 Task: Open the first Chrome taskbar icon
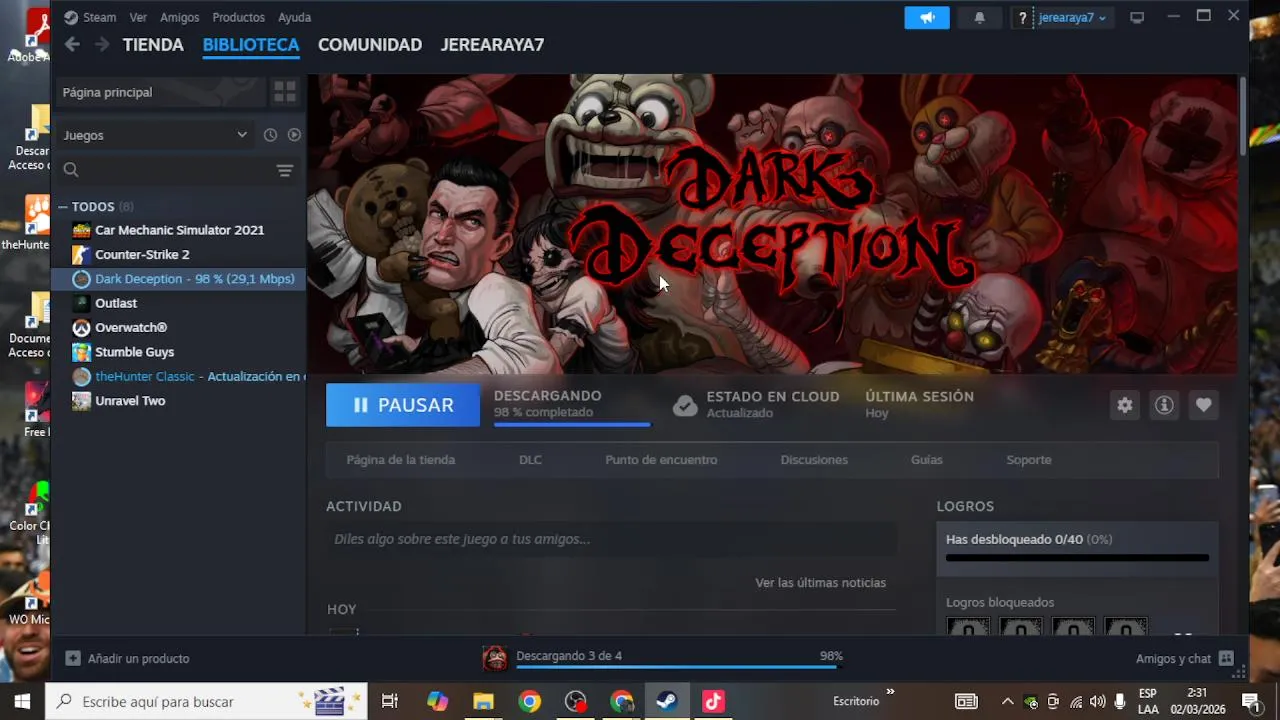click(x=529, y=701)
